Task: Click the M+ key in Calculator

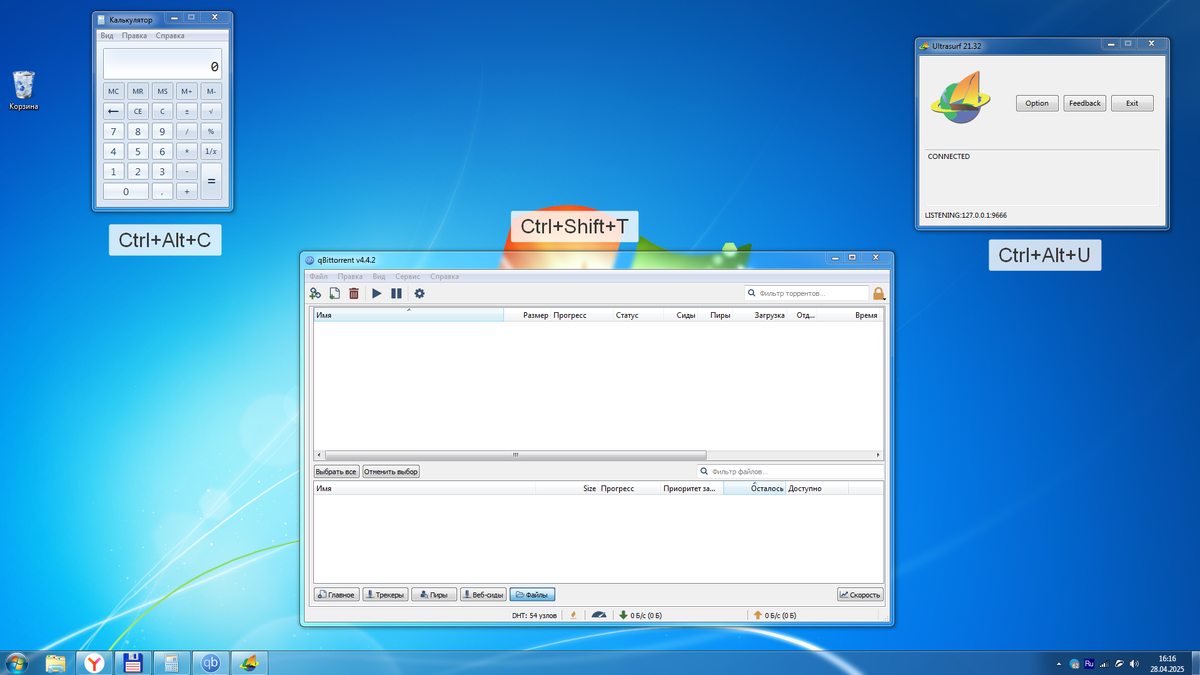Action: [187, 91]
